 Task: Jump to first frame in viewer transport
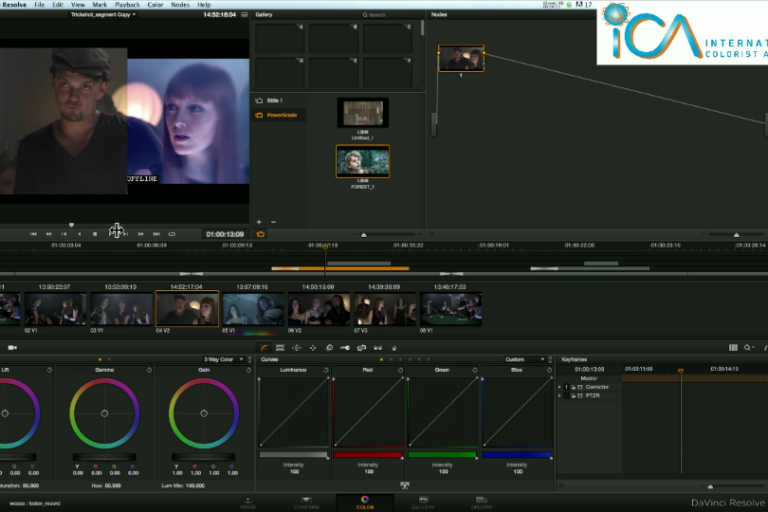click(x=33, y=234)
